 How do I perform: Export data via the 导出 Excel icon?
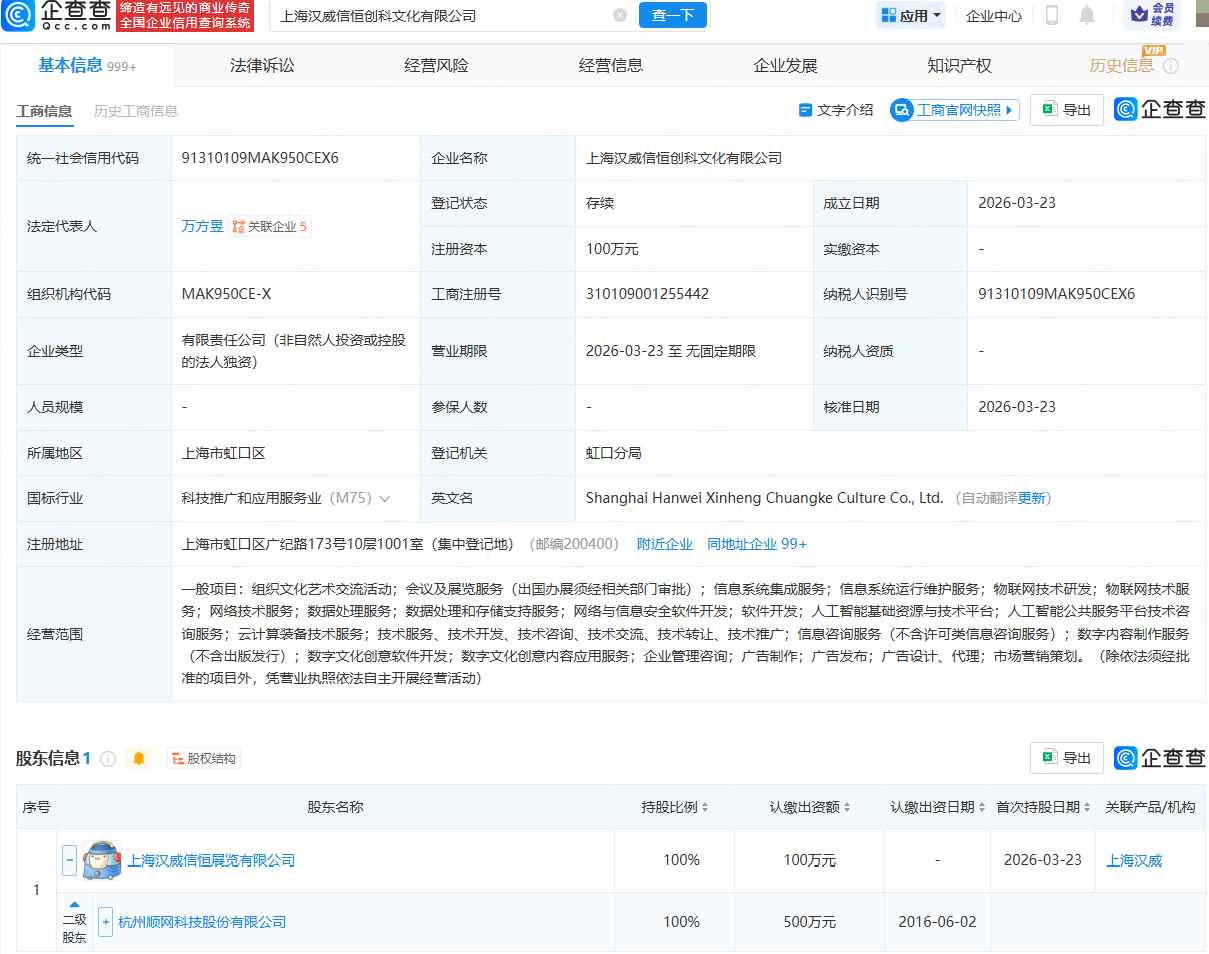pyautogui.click(x=1066, y=110)
